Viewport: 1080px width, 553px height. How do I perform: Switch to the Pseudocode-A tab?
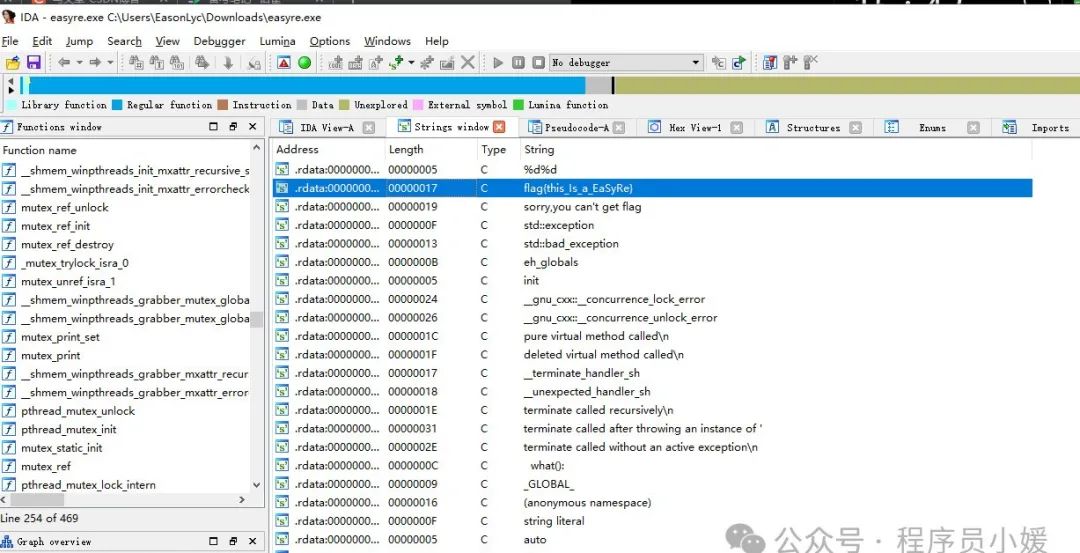click(577, 127)
